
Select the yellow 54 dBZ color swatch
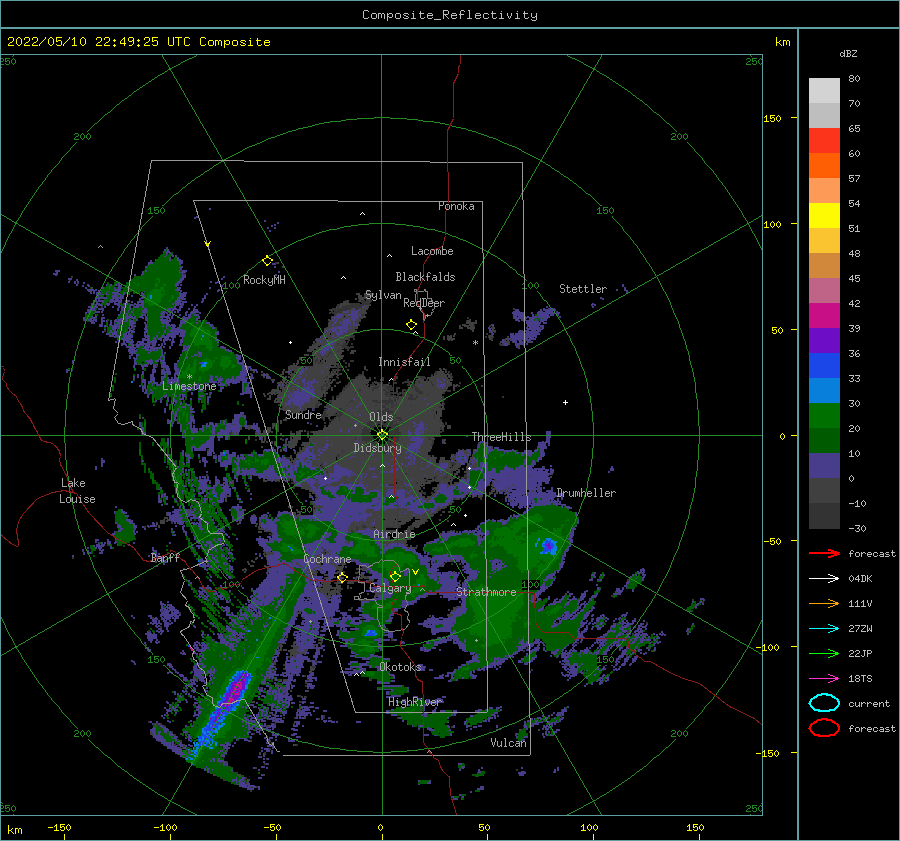(824, 215)
